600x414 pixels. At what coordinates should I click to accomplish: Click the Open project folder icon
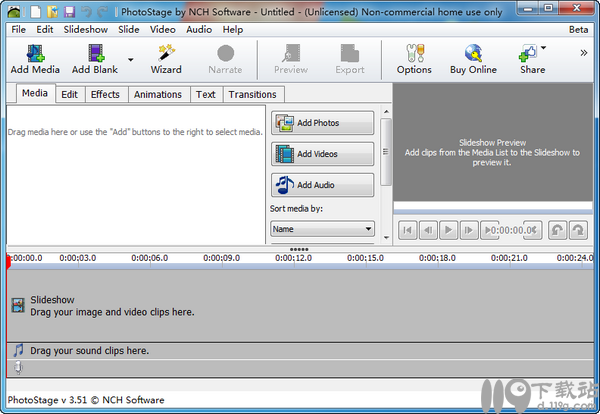[x=52, y=12]
